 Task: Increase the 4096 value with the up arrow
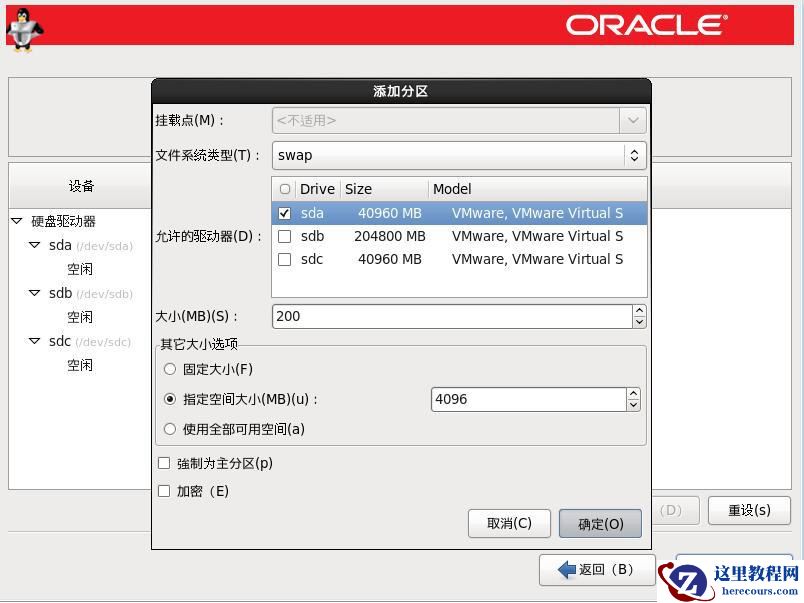tap(634, 394)
